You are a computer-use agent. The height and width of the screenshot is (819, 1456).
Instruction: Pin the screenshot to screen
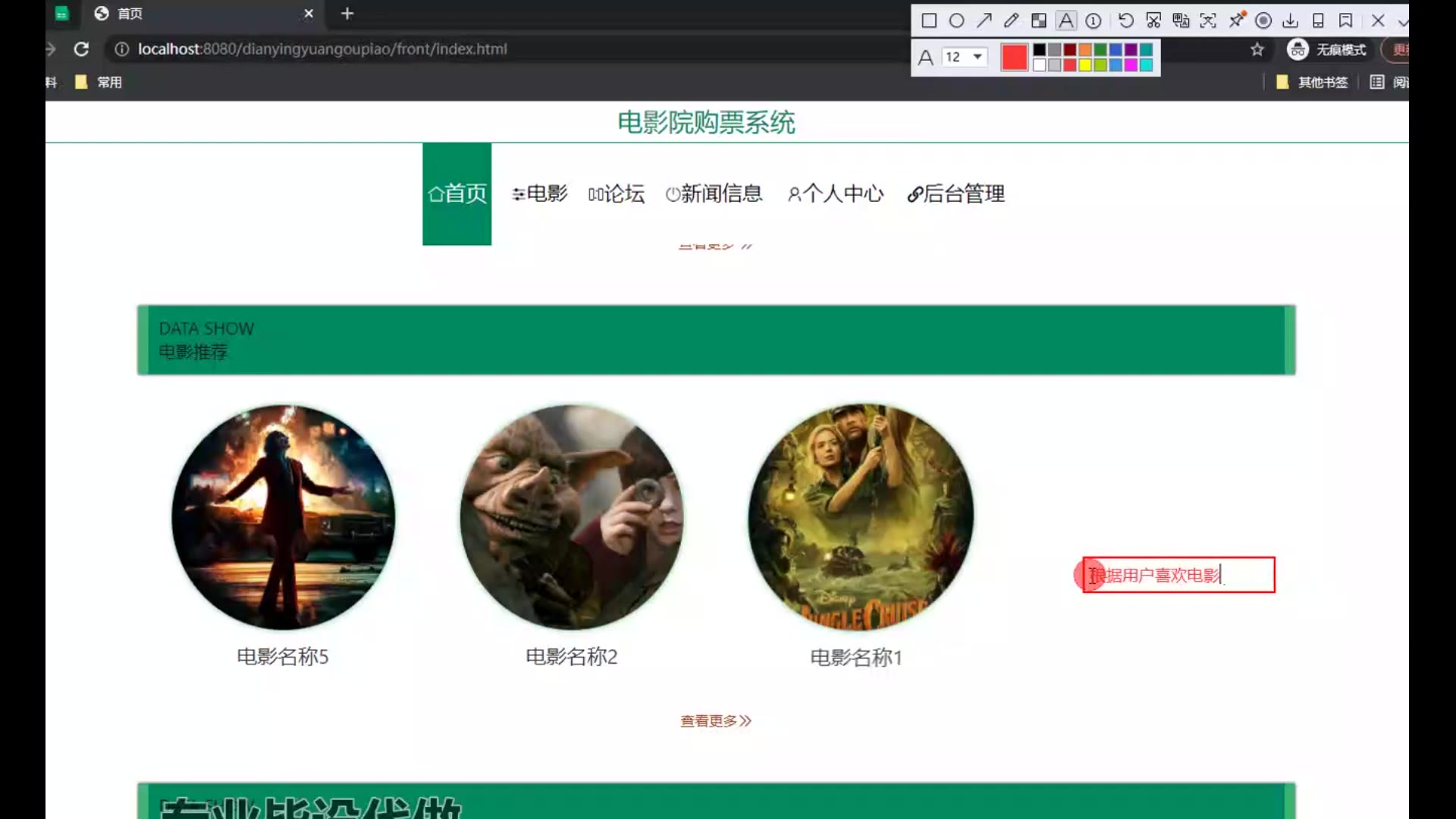1236,20
